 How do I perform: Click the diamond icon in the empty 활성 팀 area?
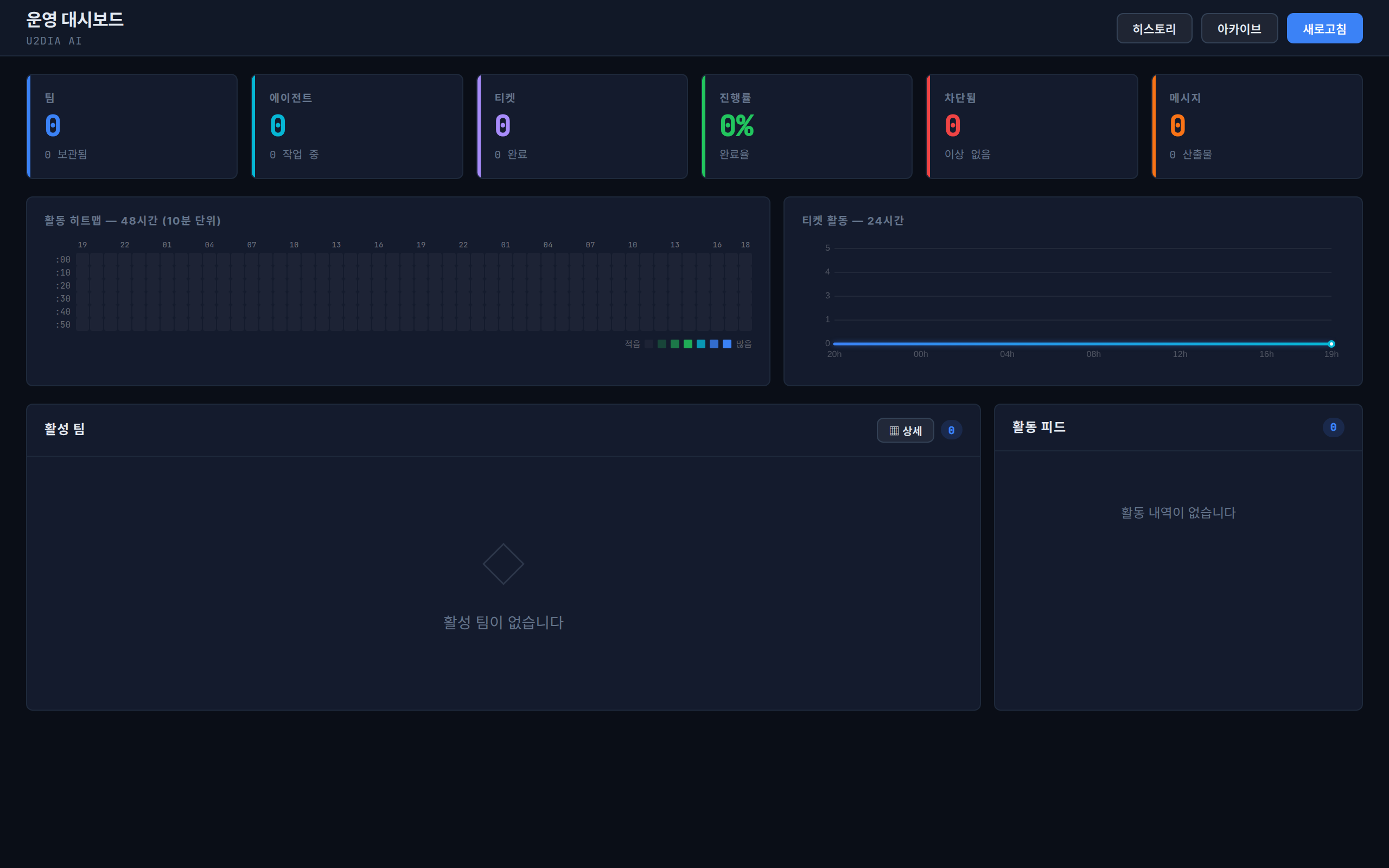[503, 563]
